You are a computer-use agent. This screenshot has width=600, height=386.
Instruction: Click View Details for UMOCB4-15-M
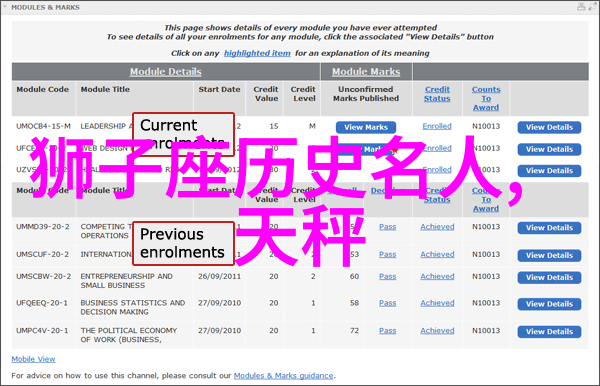(x=549, y=127)
